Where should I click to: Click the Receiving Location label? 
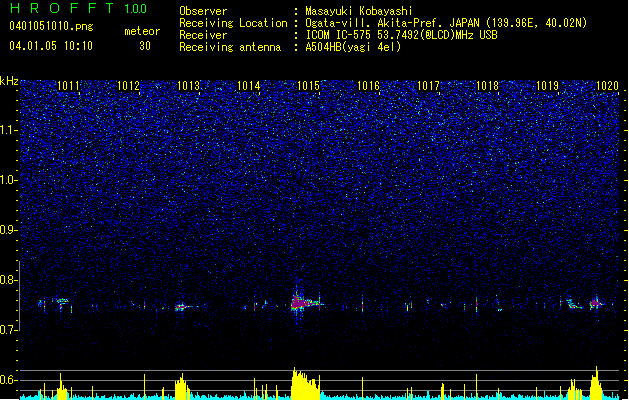(x=233, y=23)
